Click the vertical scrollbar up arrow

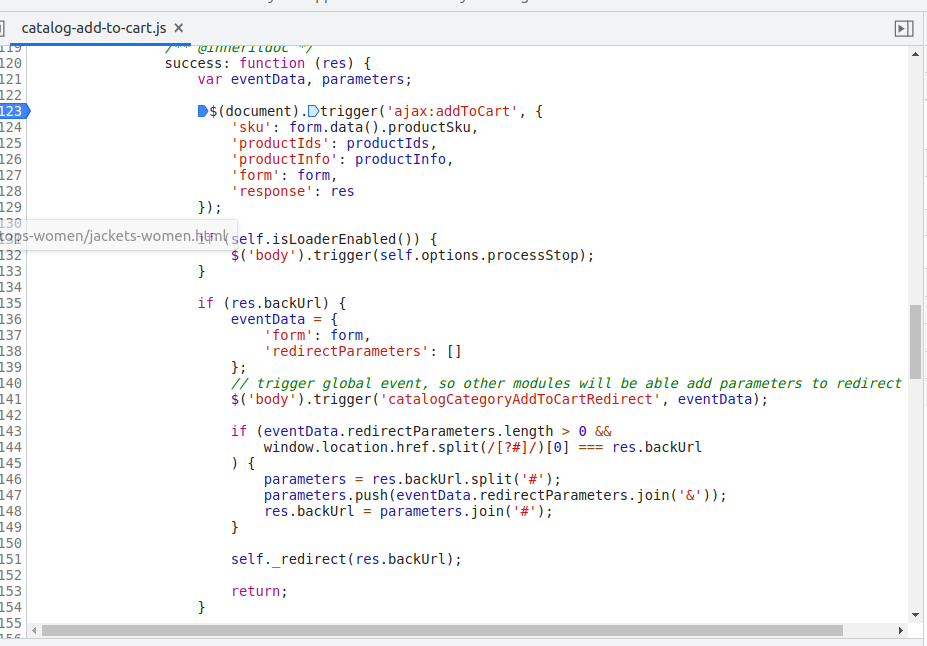(x=915, y=54)
